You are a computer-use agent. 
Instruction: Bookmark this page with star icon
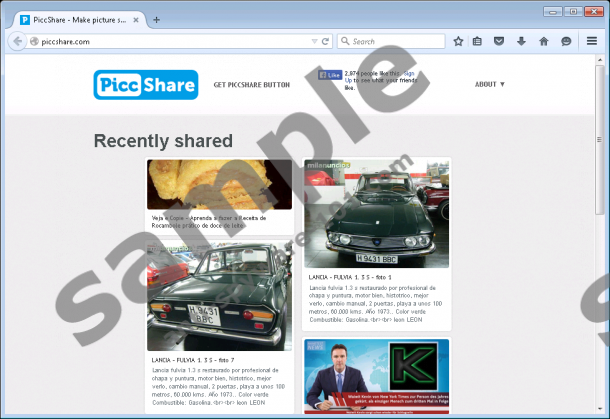[x=458, y=41]
